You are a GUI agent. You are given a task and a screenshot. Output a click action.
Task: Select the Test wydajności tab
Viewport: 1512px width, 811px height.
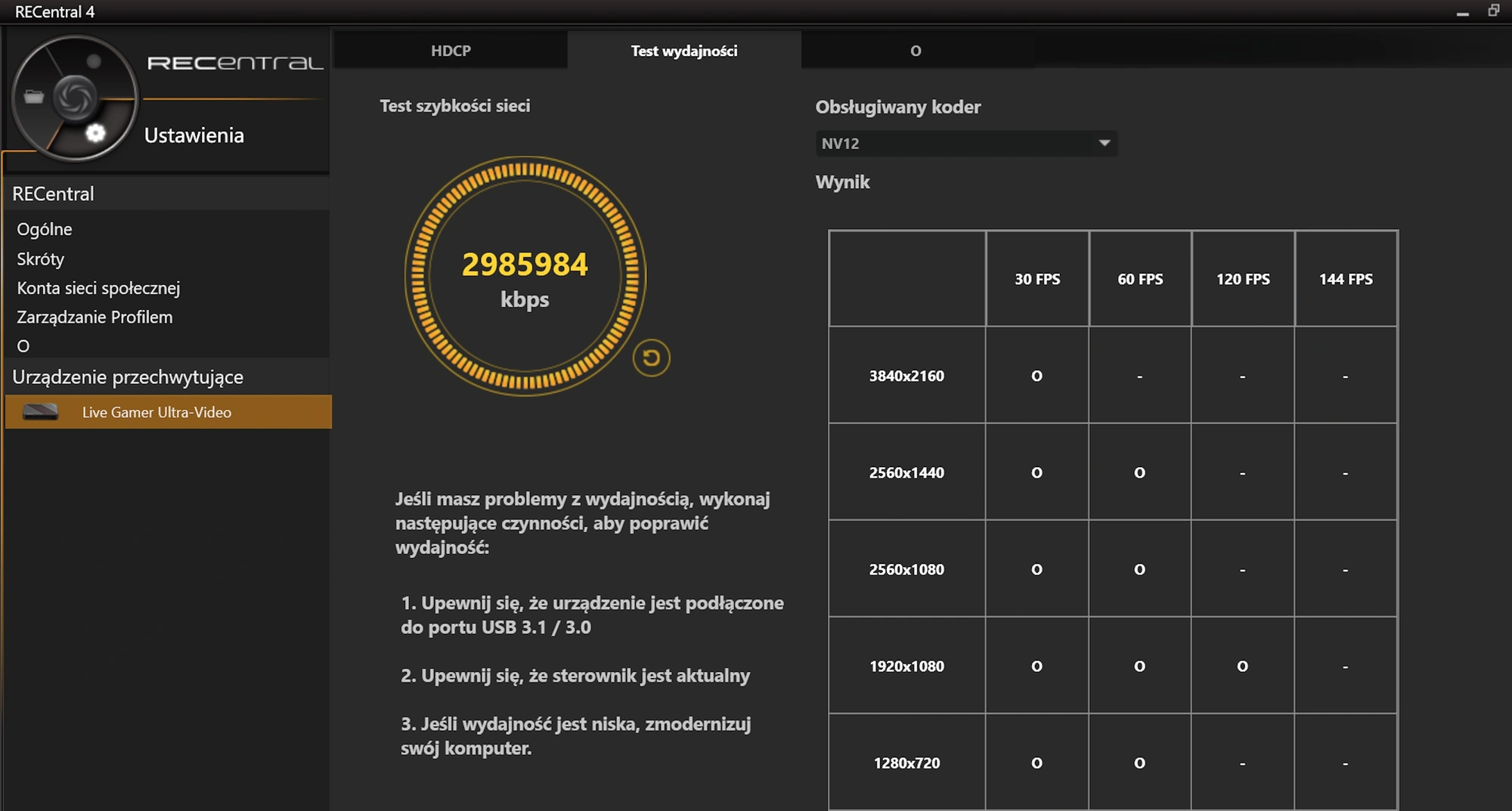pyautogui.click(x=684, y=51)
